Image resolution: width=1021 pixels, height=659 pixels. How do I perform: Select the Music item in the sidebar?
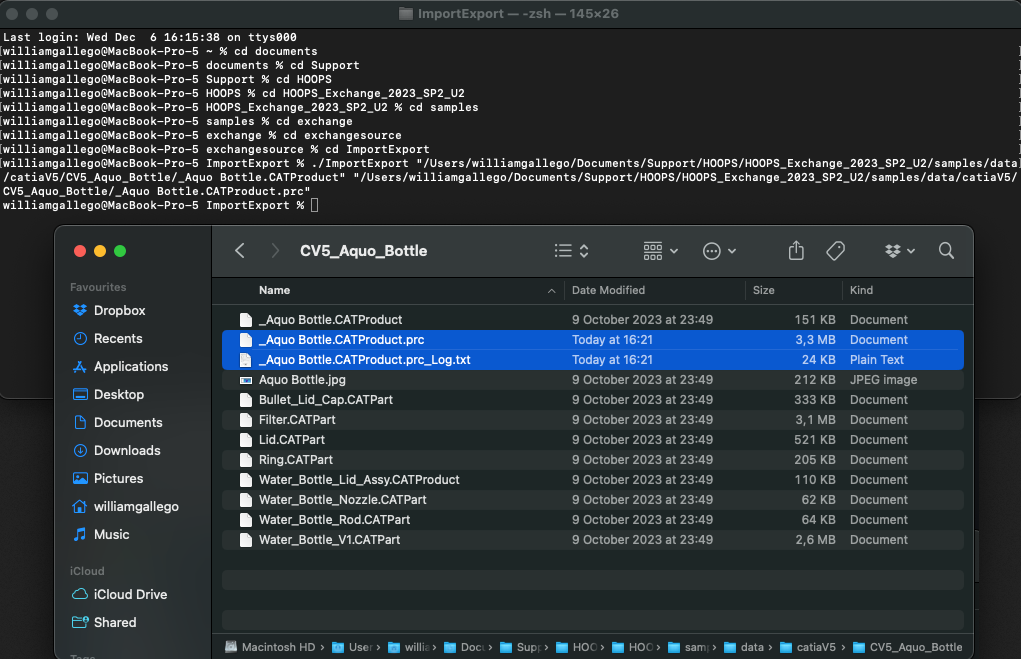107,534
